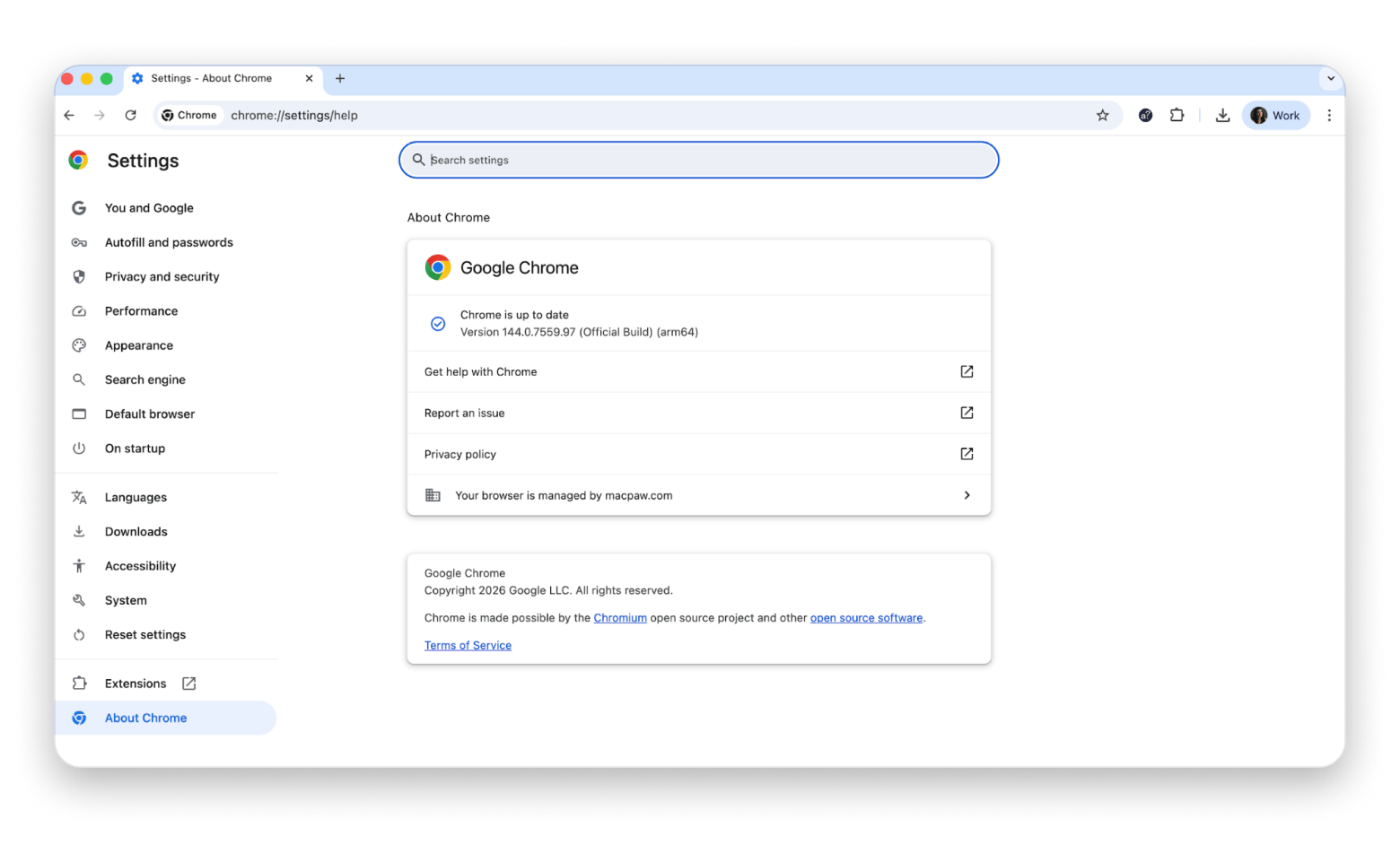Bookmark this page with the star icon

coord(1102,115)
